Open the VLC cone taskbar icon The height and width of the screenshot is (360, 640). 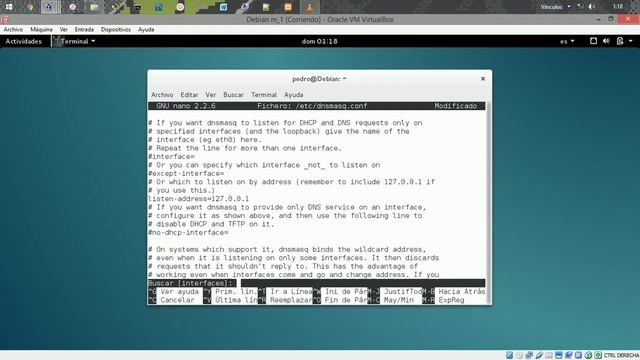(x=309, y=7)
